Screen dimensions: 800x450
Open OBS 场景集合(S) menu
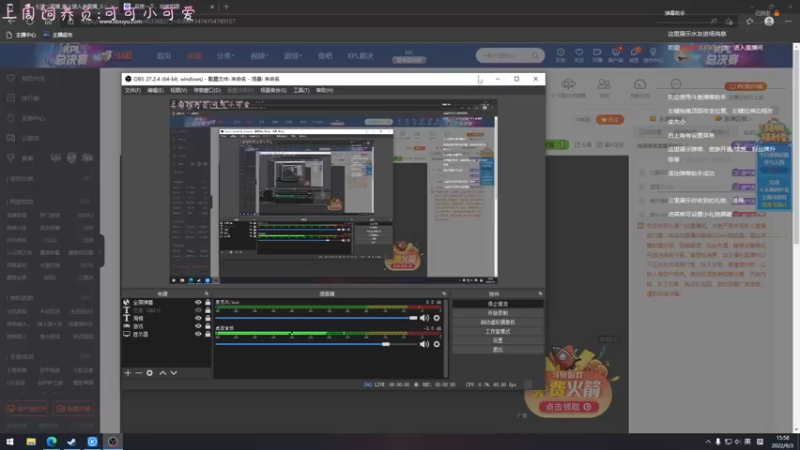(273, 90)
